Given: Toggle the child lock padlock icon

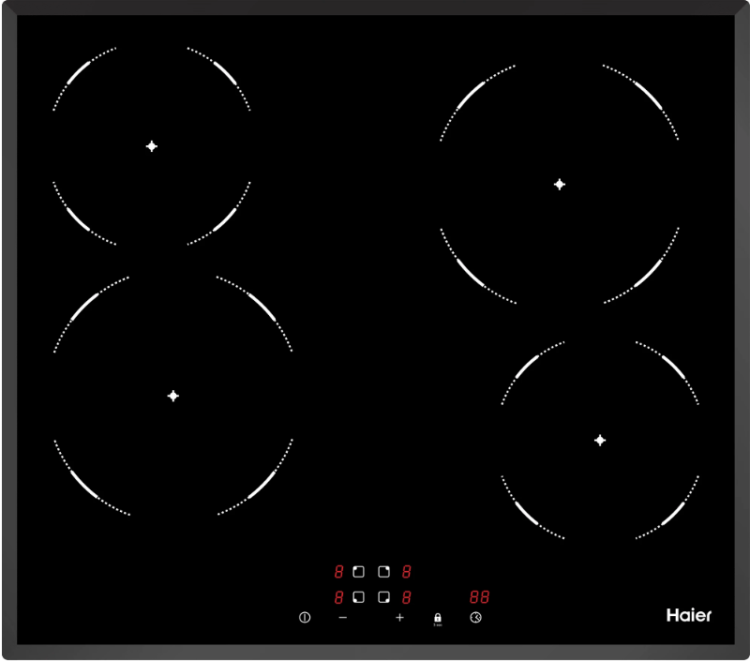Looking at the screenshot, I should click(x=437, y=618).
